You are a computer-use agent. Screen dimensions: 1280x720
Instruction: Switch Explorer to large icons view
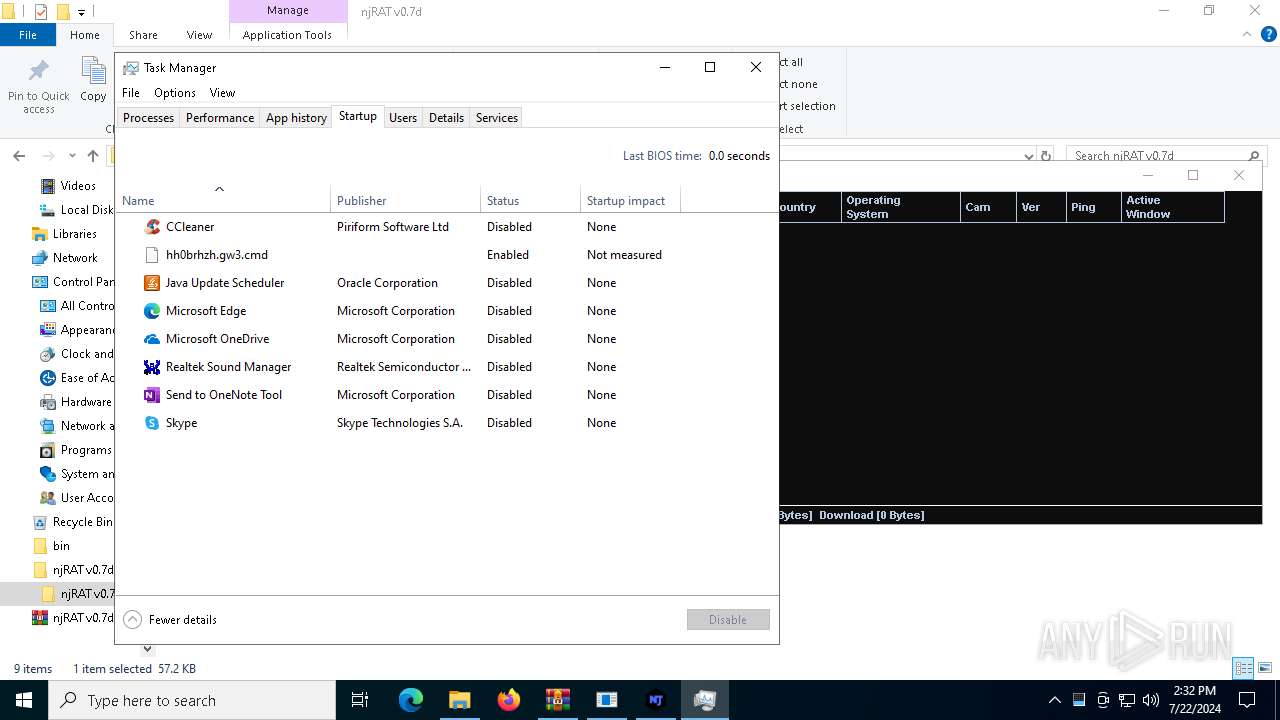(1265, 668)
